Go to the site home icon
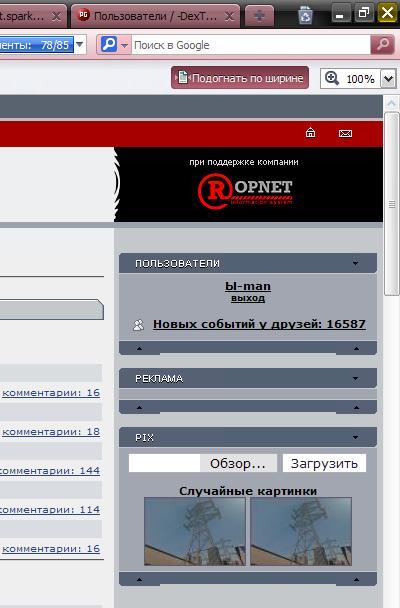 point(310,133)
